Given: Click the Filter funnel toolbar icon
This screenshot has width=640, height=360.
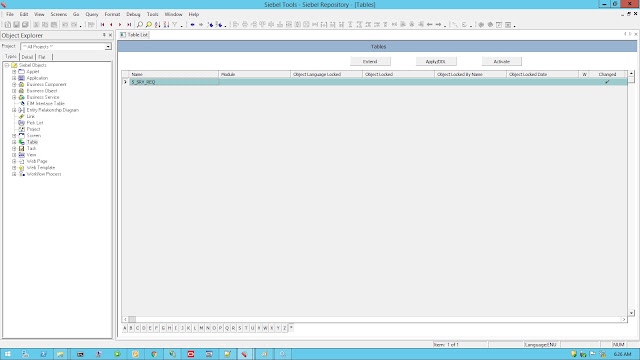Looking at the screenshot, I should [175, 25].
